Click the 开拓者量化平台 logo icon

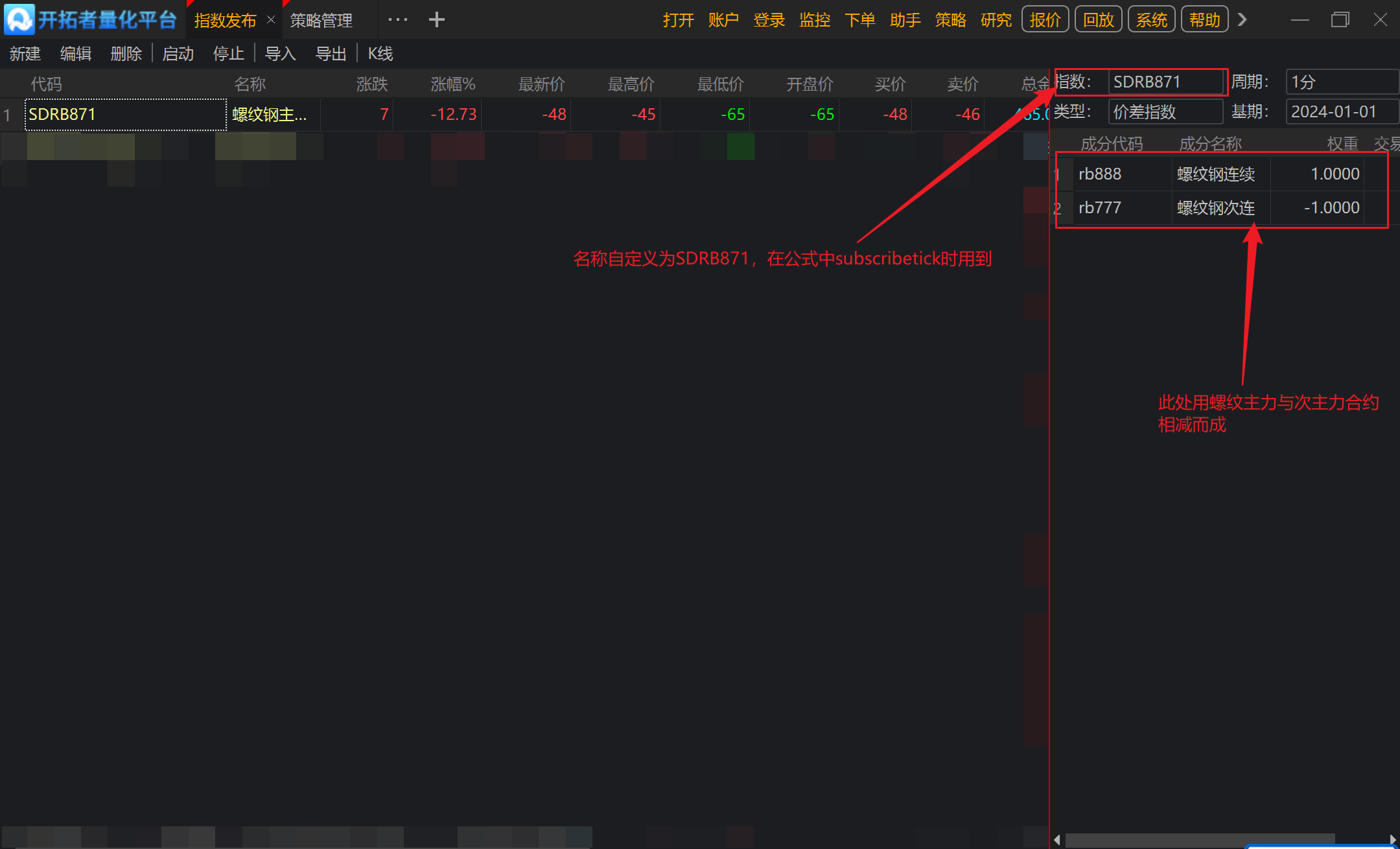[19, 19]
